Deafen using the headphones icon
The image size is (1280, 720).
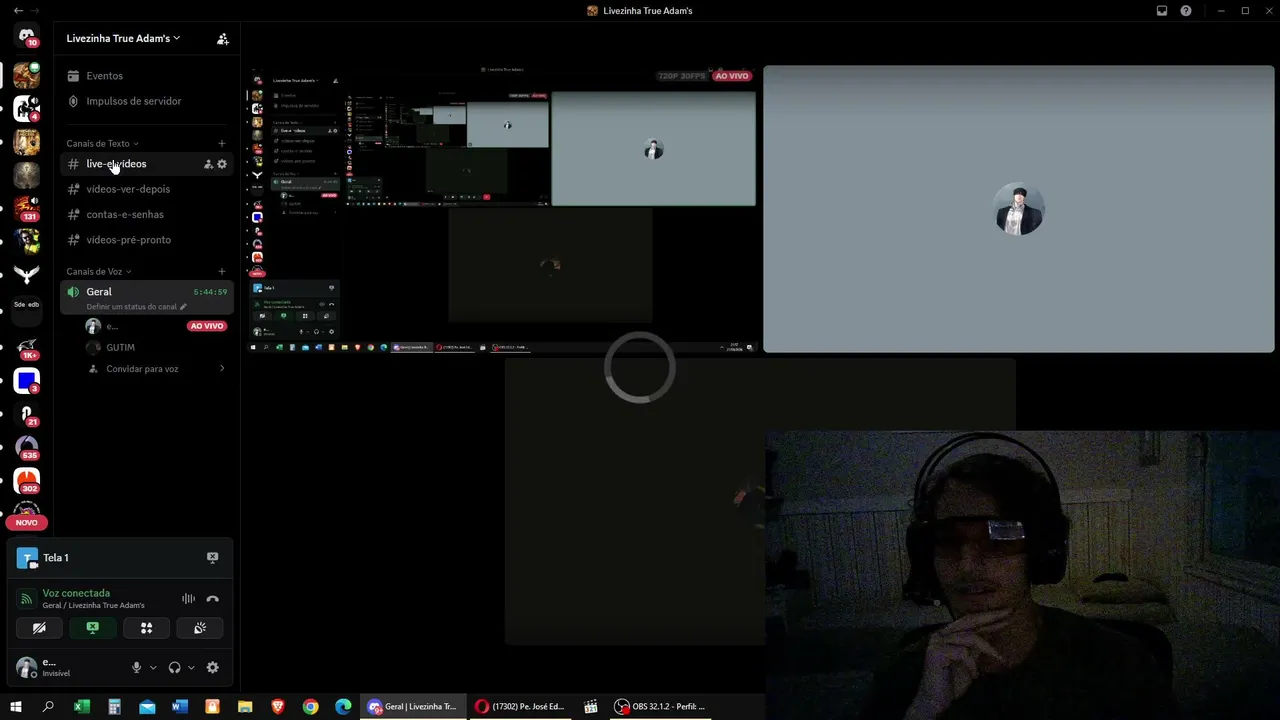(175, 667)
